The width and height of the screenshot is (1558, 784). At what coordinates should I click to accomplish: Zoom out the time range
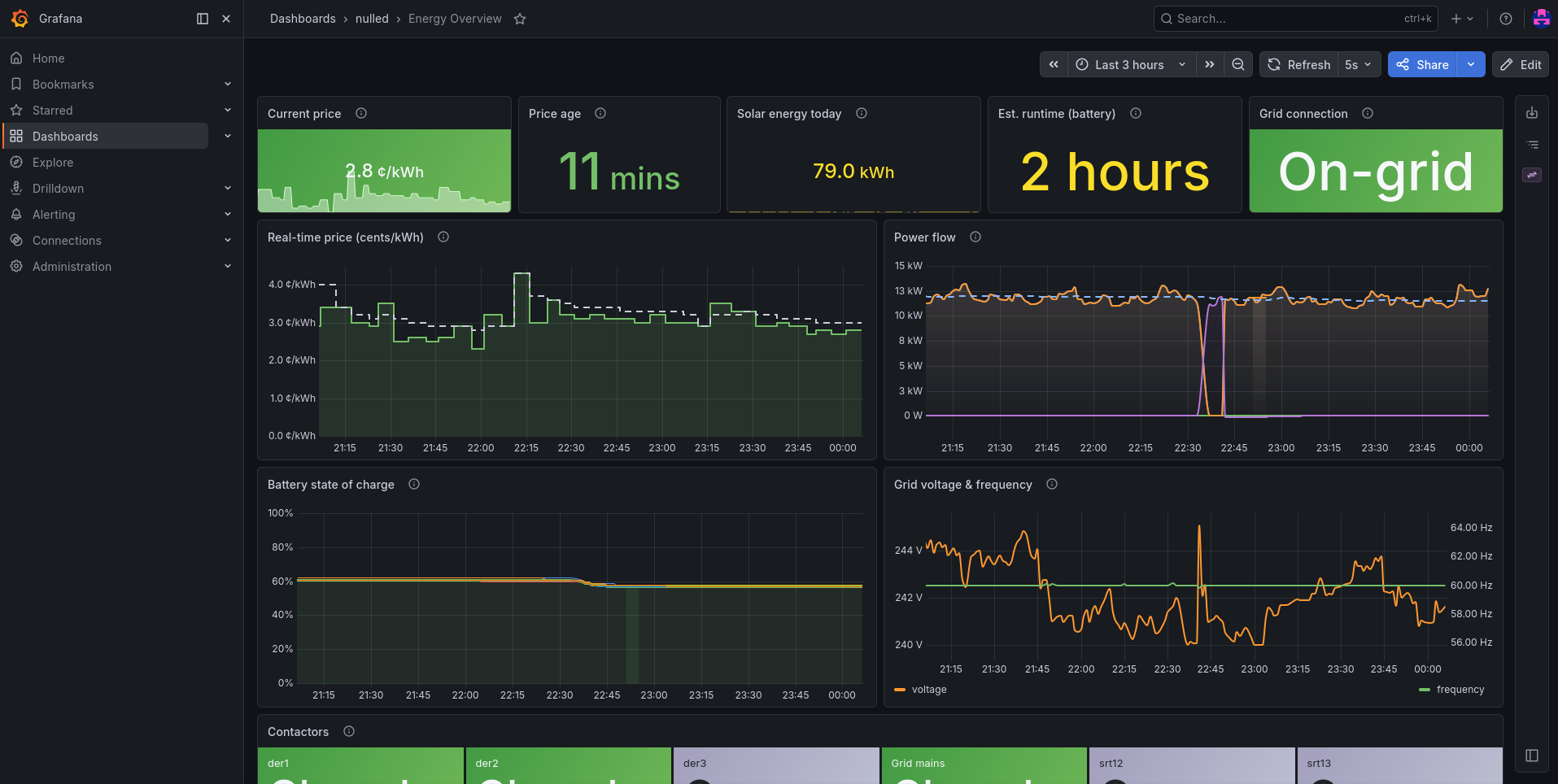(x=1238, y=64)
